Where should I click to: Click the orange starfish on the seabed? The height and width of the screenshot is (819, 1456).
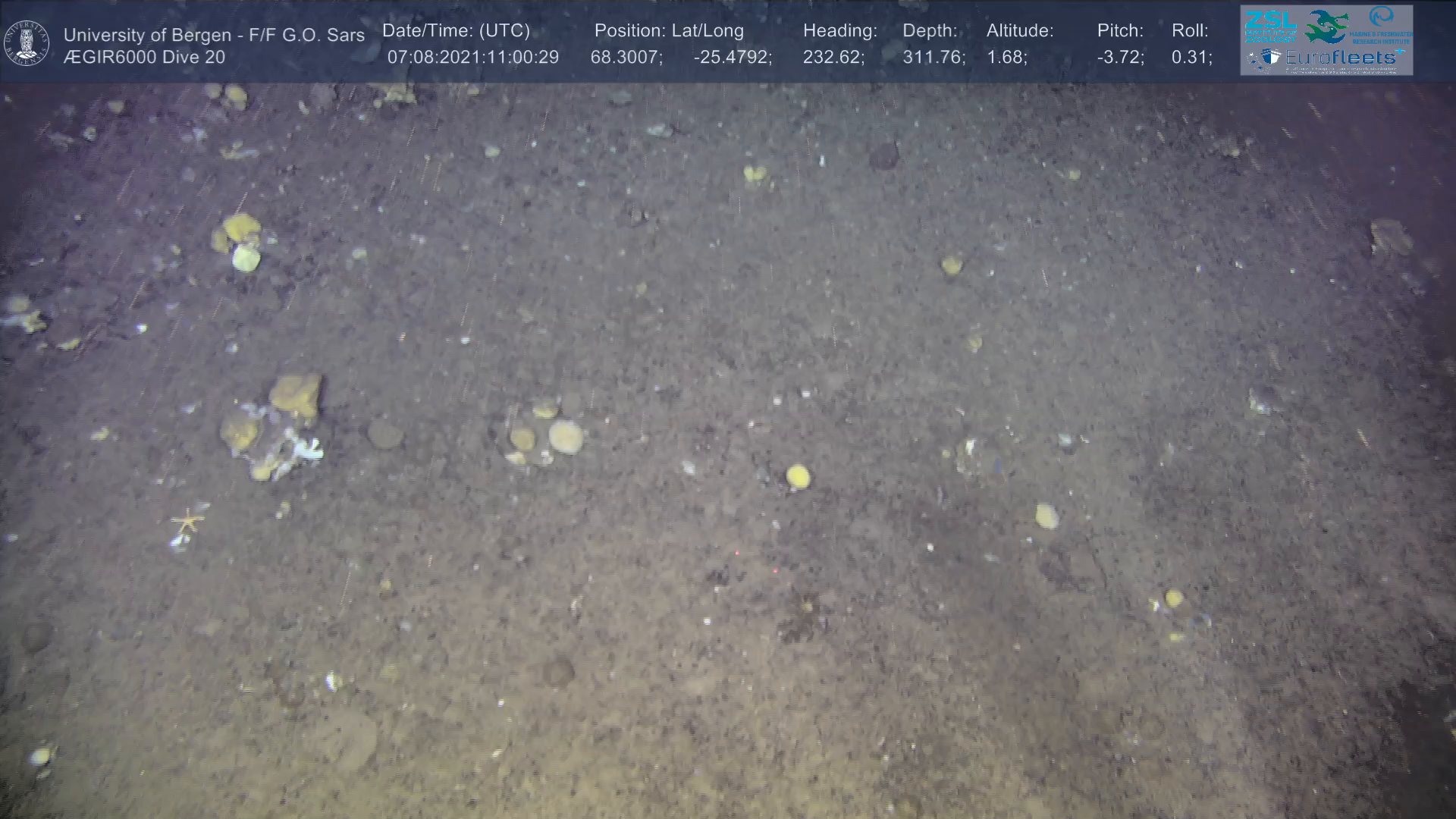pos(187,522)
